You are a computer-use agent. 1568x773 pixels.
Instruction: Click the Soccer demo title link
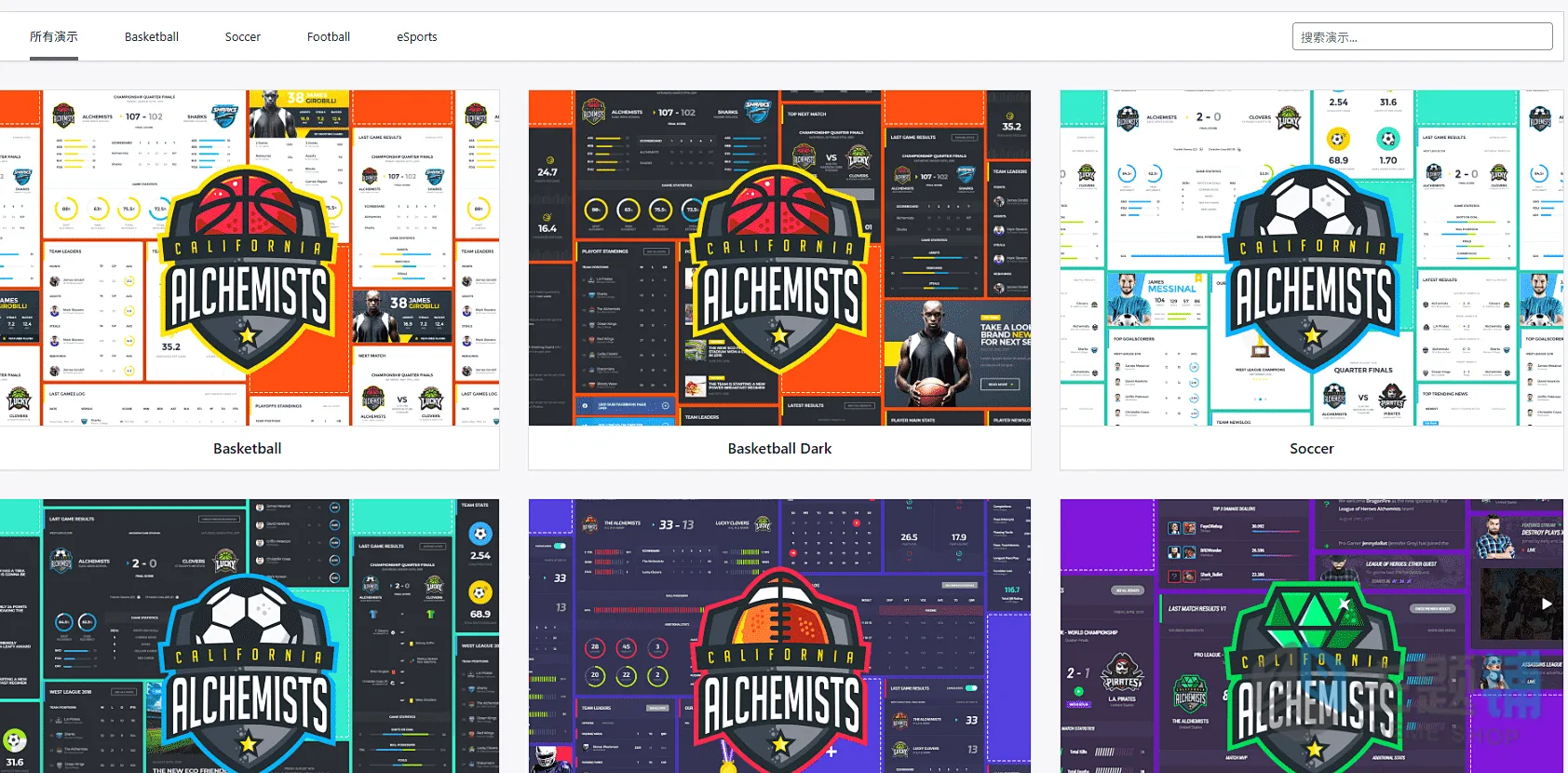point(1312,449)
